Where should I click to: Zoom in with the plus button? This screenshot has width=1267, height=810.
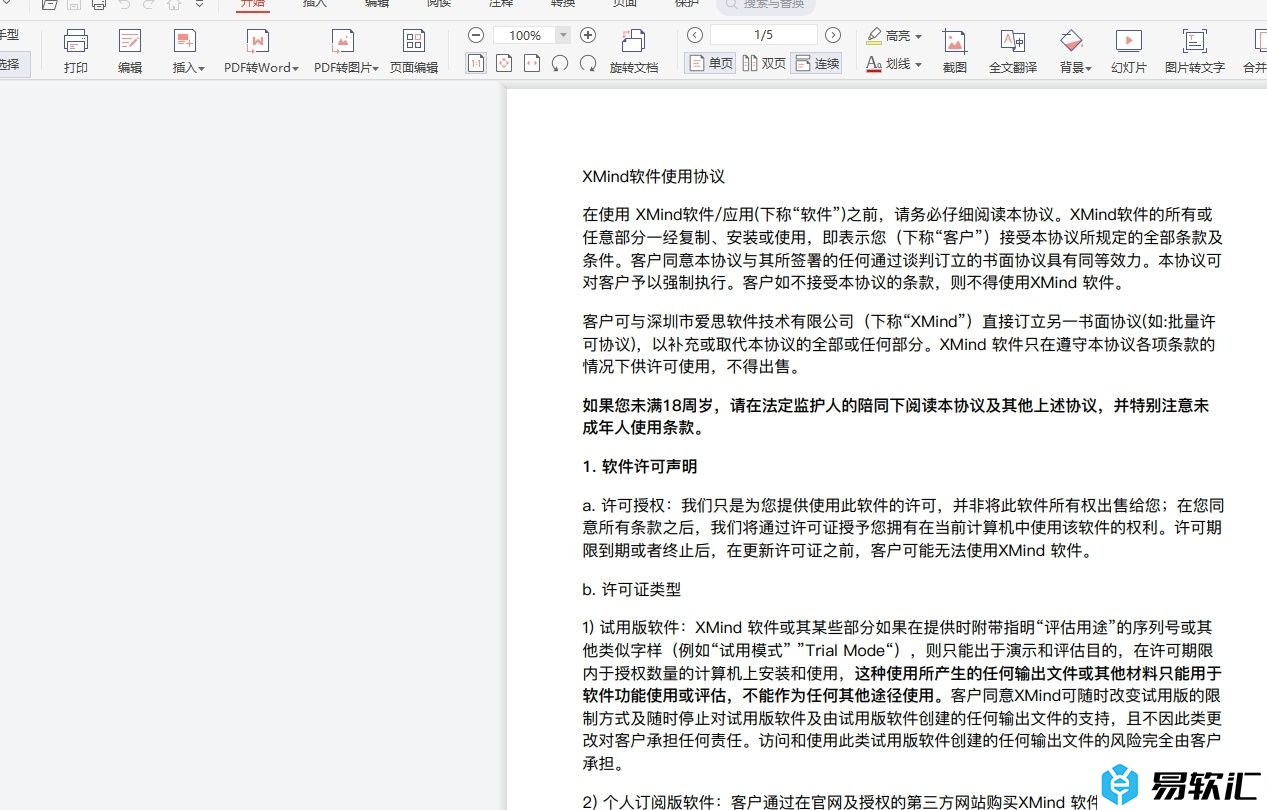tap(588, 35)
